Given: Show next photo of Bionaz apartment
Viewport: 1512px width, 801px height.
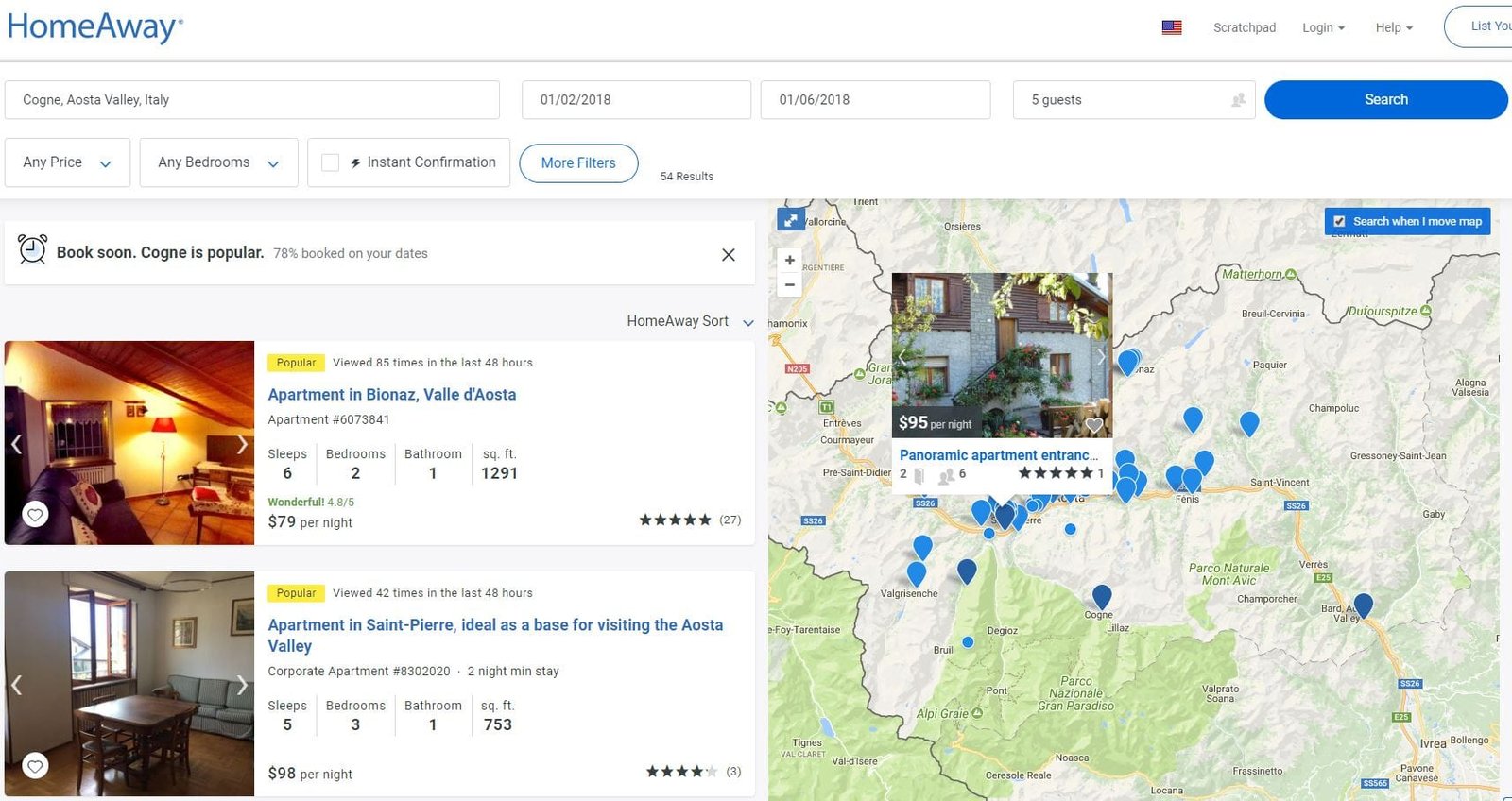Looking at the screenshot, I should pyautogui.click(x=242, y=444).
